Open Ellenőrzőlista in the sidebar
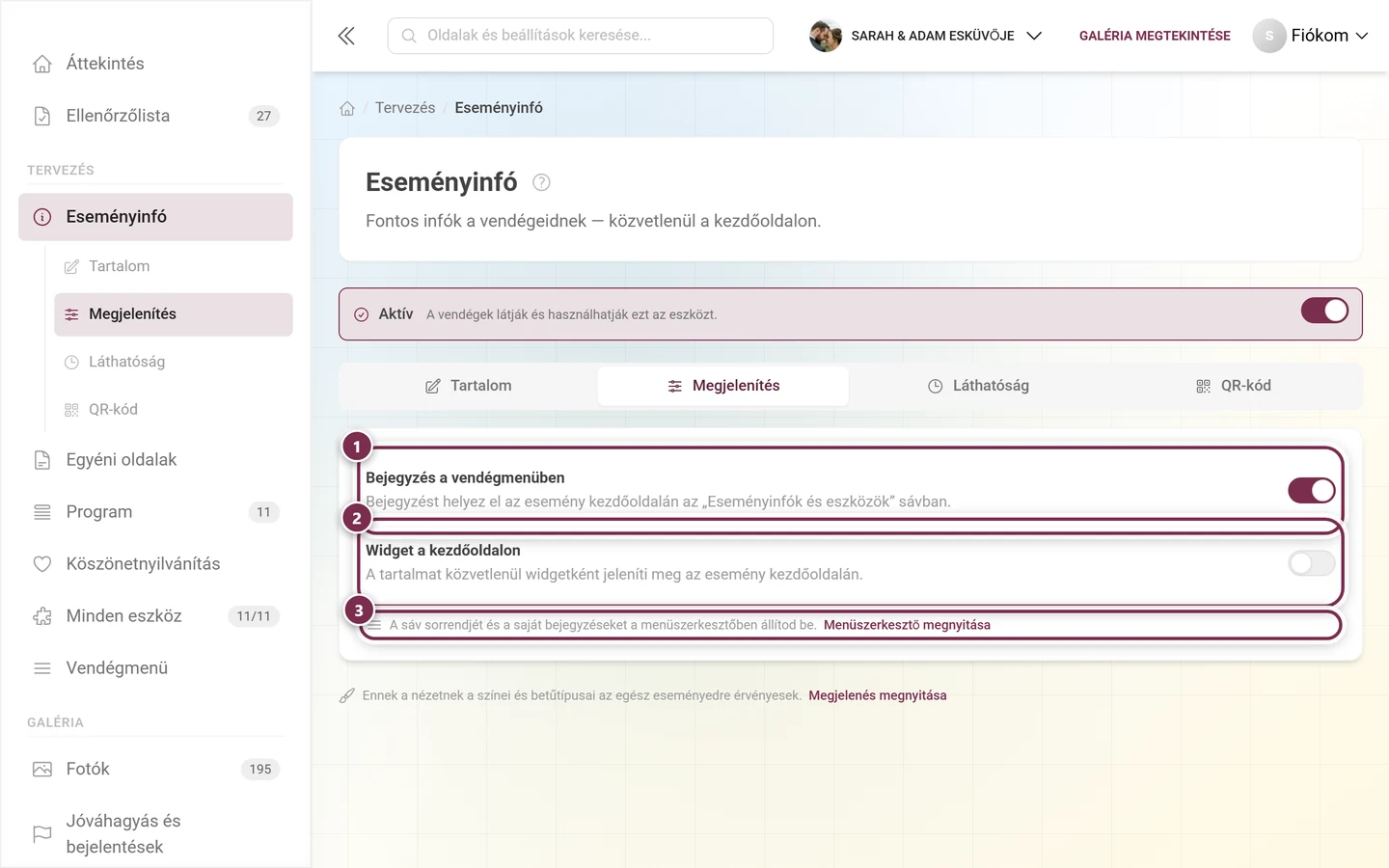Image resolution: width=1389 pixels, height=868 pixels. [x=155, y=116]
